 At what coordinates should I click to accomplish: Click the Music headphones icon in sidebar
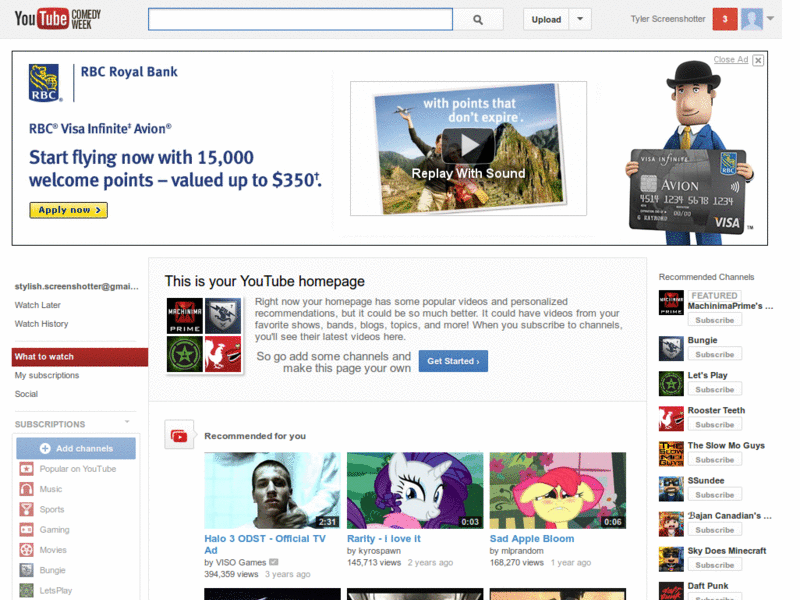[27, 489]
